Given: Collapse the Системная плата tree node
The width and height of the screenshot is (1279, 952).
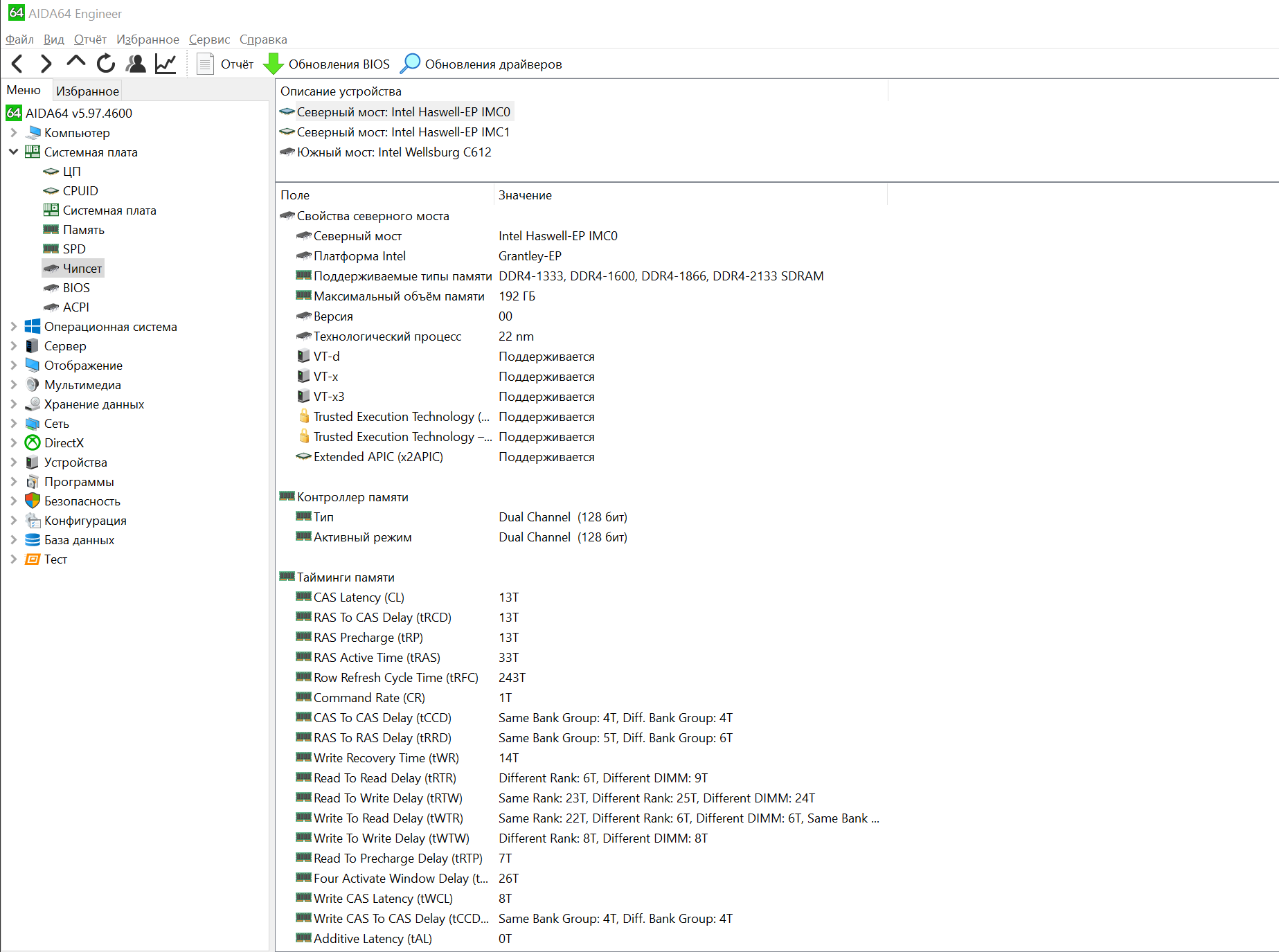Looking at the screenshot, I should 13,152.
